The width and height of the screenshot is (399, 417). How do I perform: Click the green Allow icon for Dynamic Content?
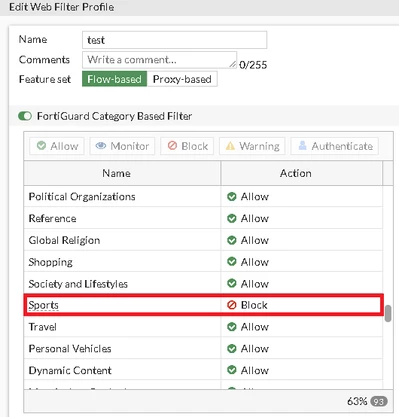click(232, 370)
